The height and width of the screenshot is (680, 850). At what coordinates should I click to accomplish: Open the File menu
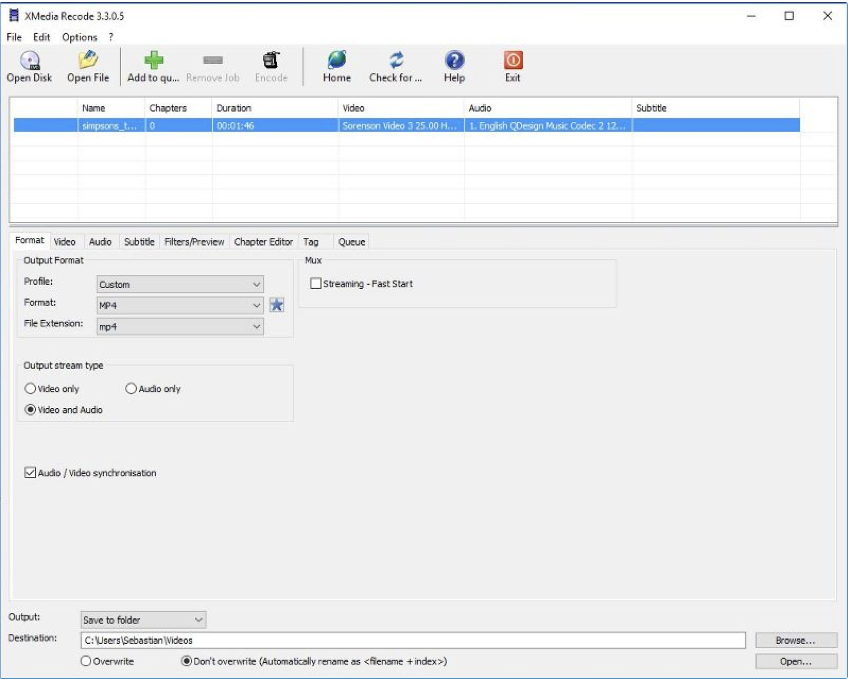[14, 37]
